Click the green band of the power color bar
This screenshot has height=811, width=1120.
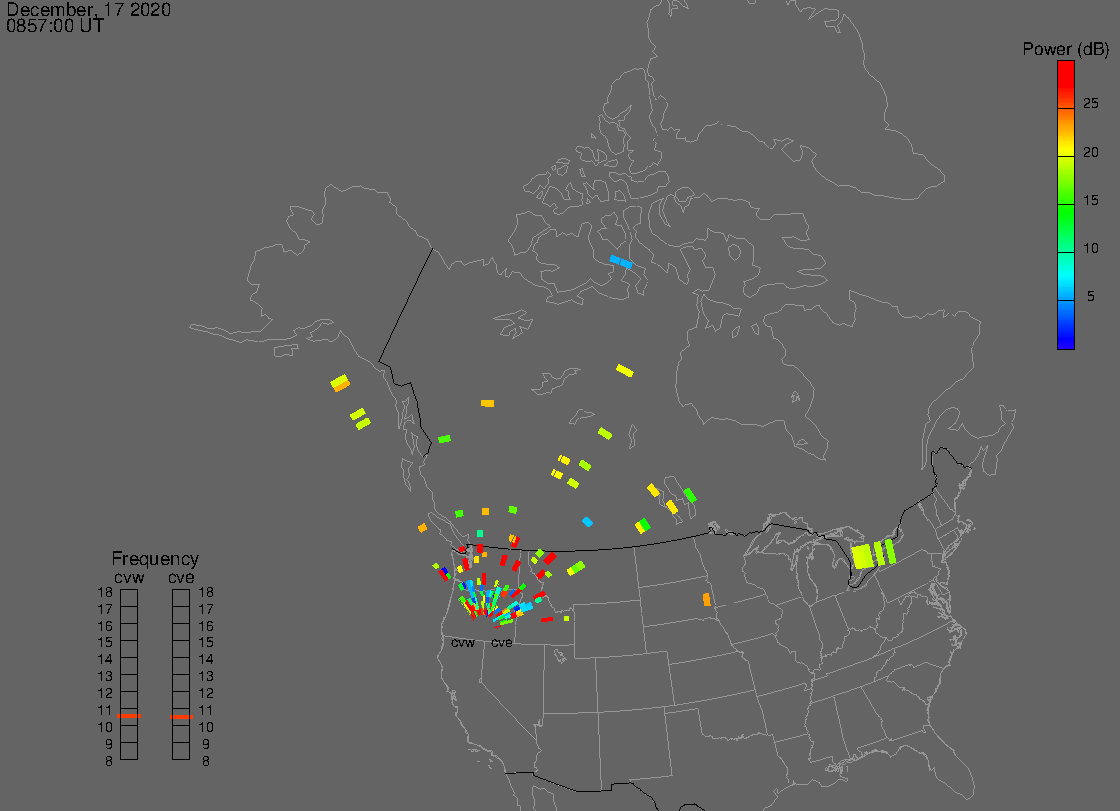pos(1066,229)
